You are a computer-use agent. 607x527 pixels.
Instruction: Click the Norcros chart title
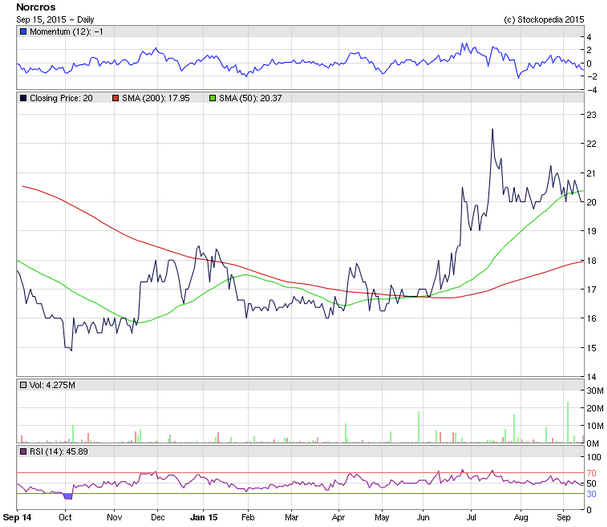(x=36, y=7)
